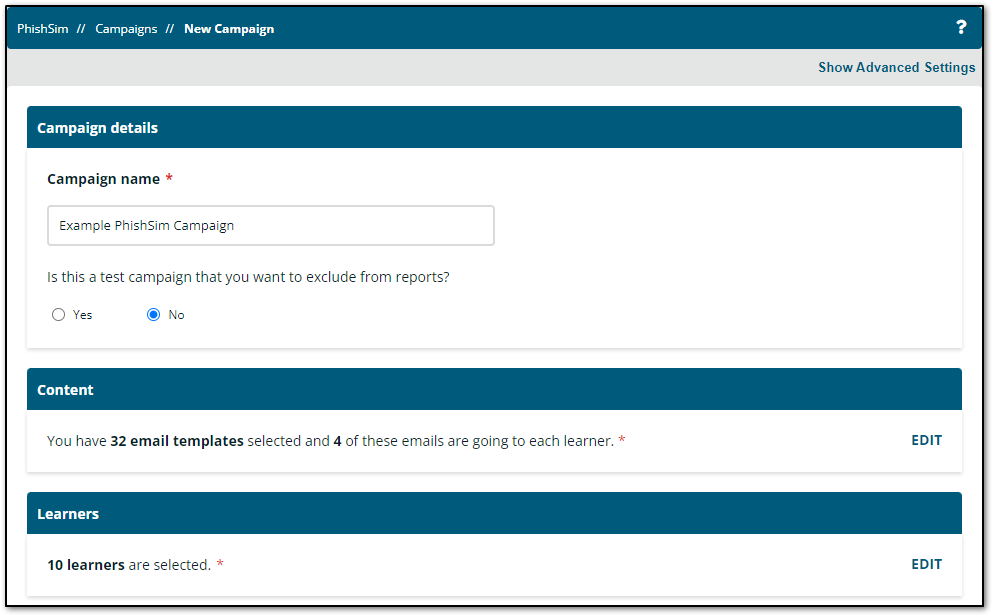Viewport: 993px width, 616px height.
Task: Open help via the question mark icon
Action: [961, 28]
